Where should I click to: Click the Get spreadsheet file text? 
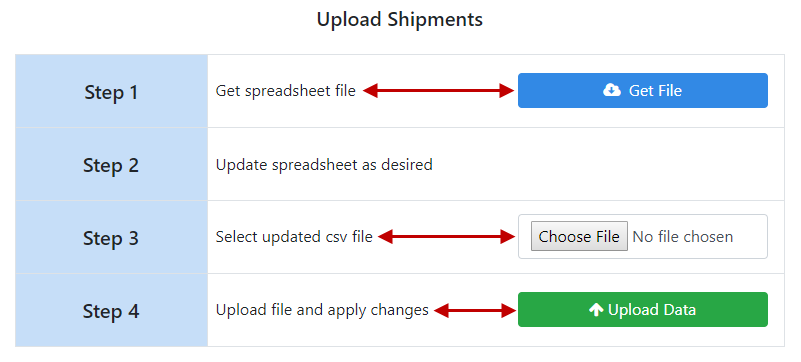tap(286, 91)
